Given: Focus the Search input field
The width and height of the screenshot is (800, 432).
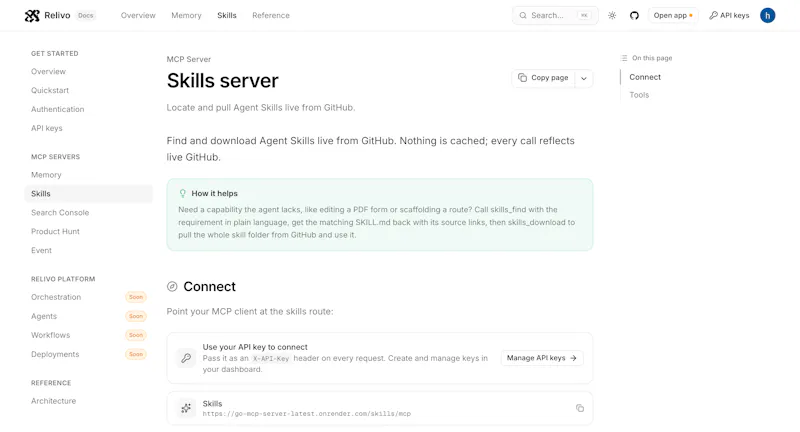Looking at the screenshot, I should click(x=555, y=16).
